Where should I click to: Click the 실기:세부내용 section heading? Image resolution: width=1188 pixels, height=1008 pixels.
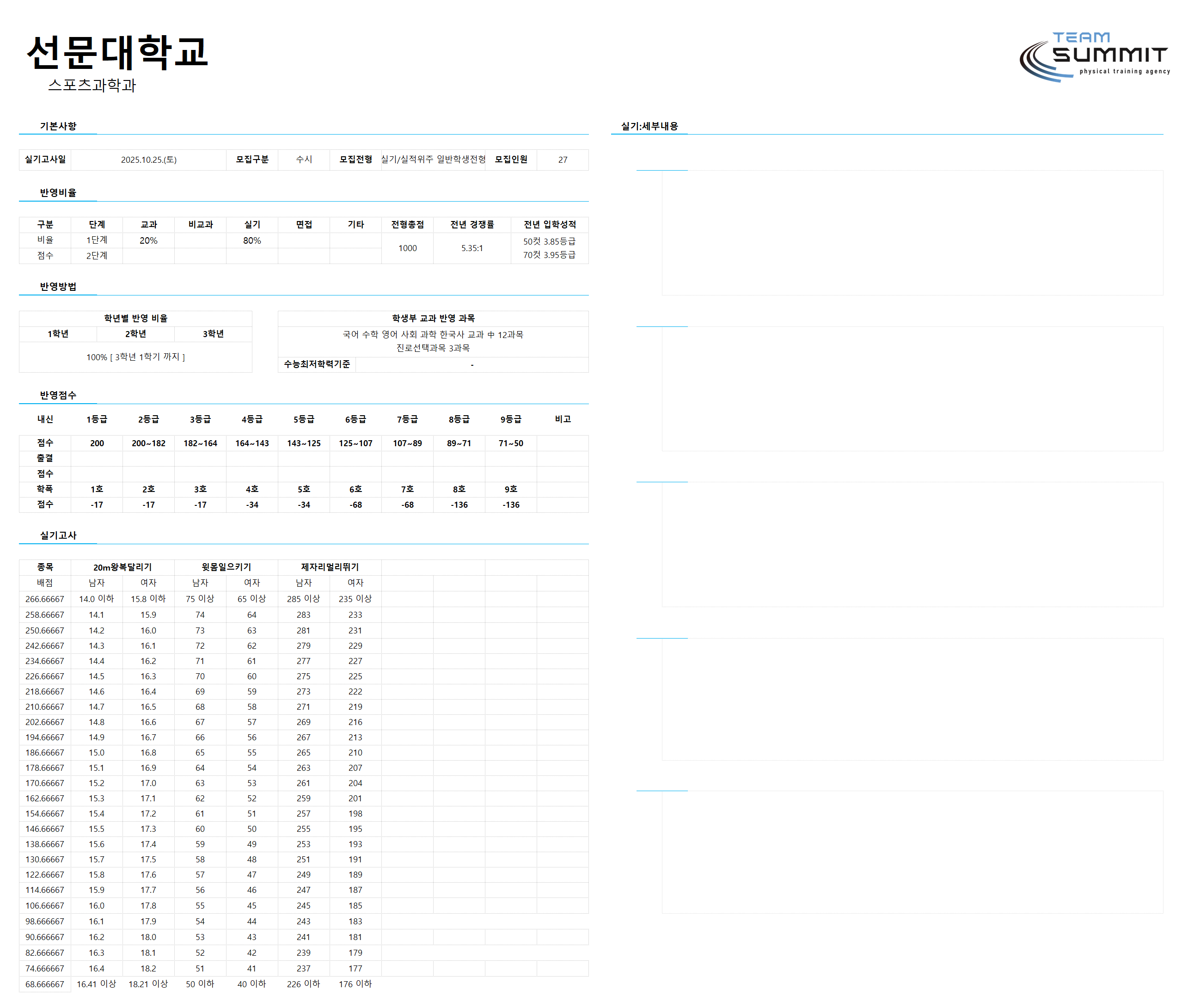click(649, 126)
